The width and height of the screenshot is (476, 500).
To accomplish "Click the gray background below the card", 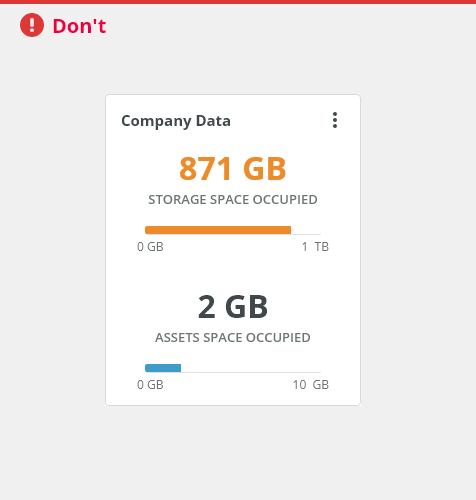I will [x=238, y=453].
